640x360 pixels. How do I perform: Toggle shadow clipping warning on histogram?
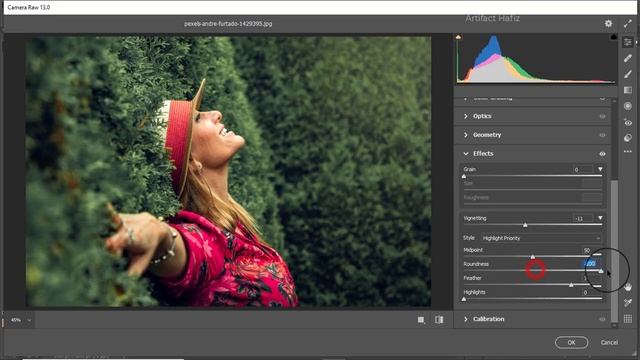click(458, 37)
